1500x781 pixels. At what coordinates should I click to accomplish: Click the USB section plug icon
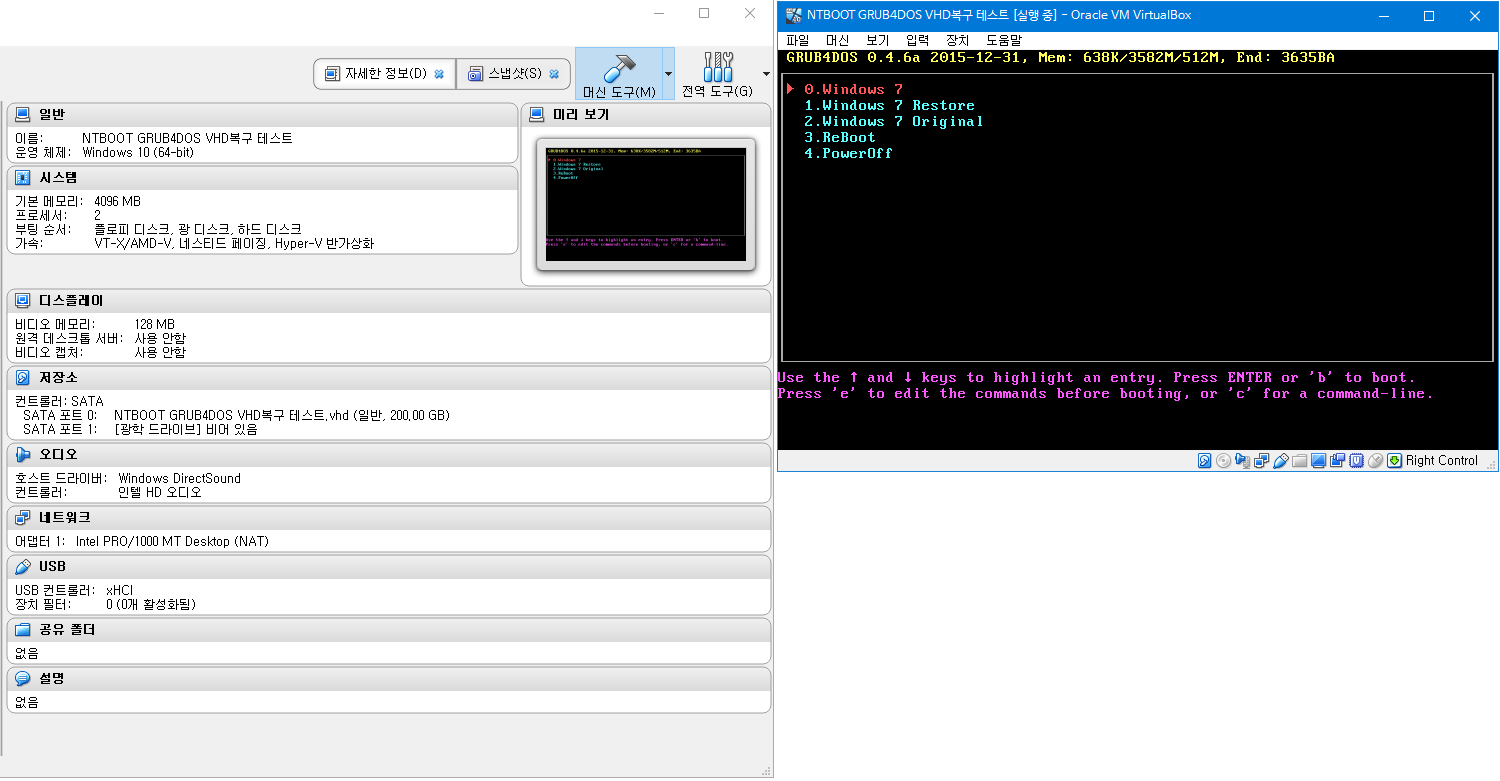23,566
